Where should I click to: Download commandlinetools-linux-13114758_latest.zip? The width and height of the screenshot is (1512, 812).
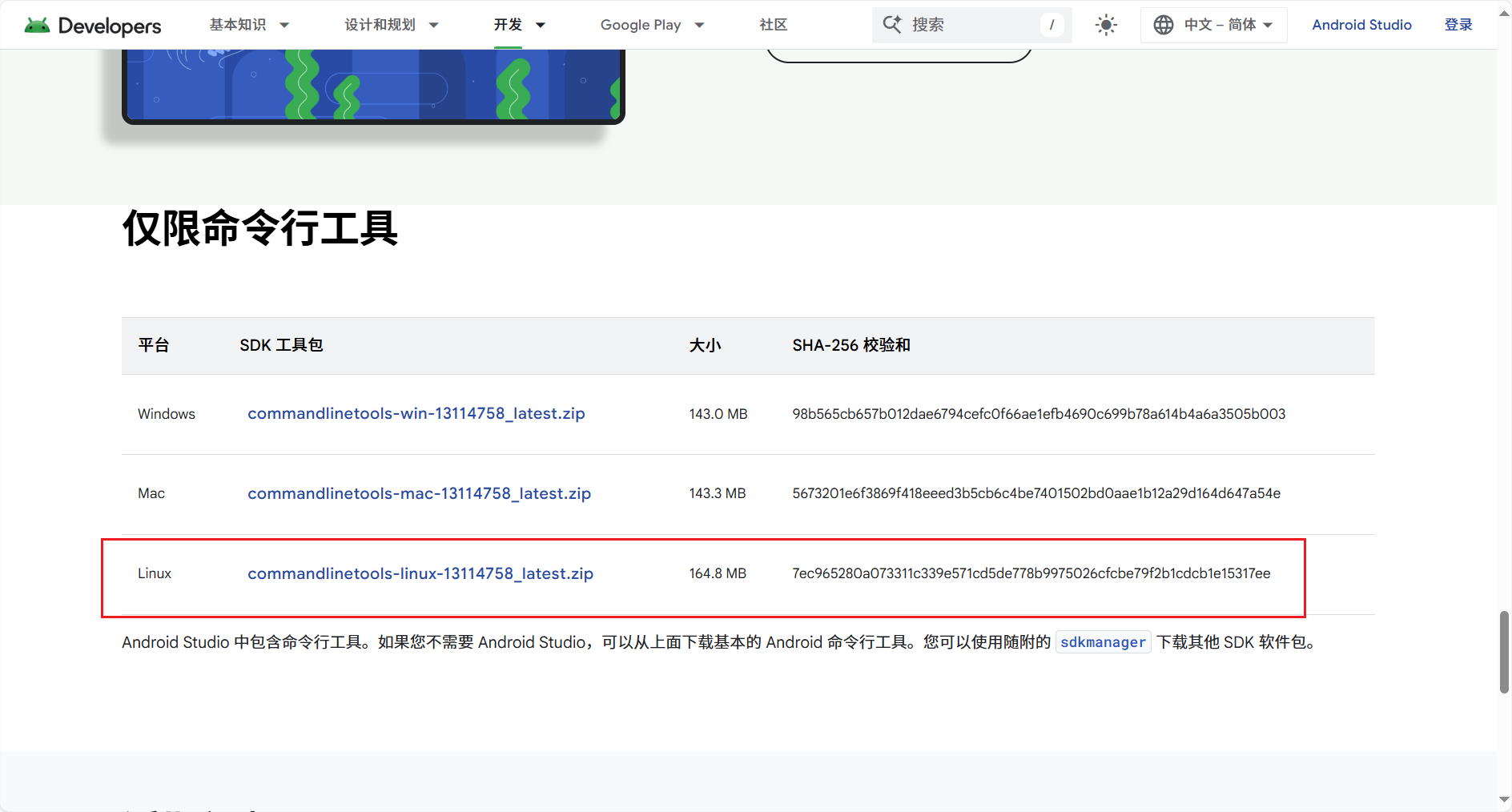coord(420,573)
